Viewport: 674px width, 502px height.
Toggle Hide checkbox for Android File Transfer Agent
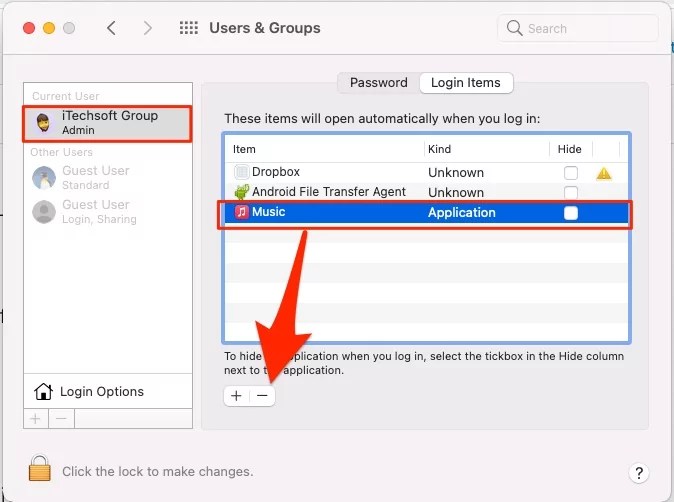[571, 192]
